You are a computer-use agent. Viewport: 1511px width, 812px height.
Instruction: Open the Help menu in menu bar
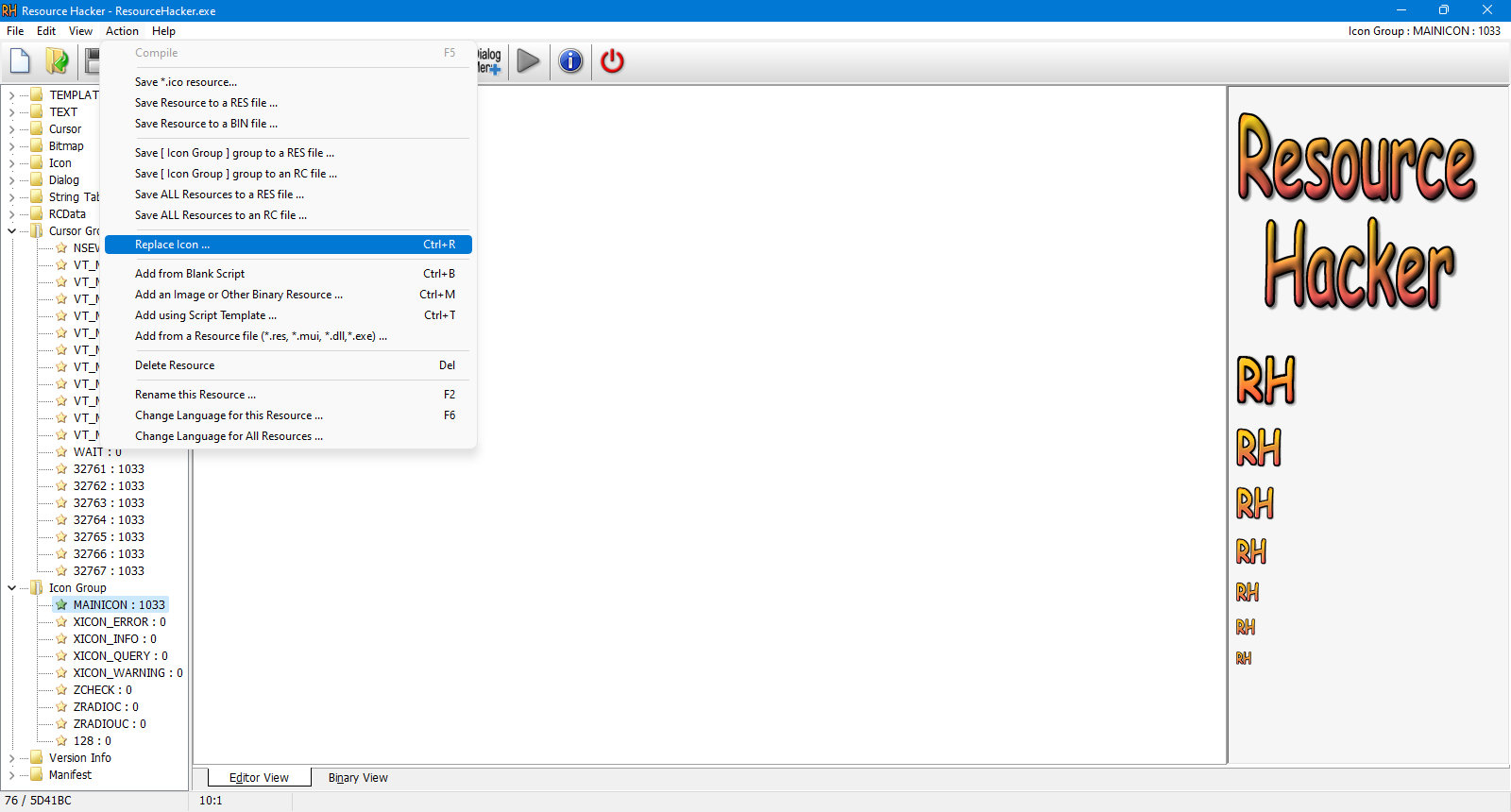click(x=163, y=31)
